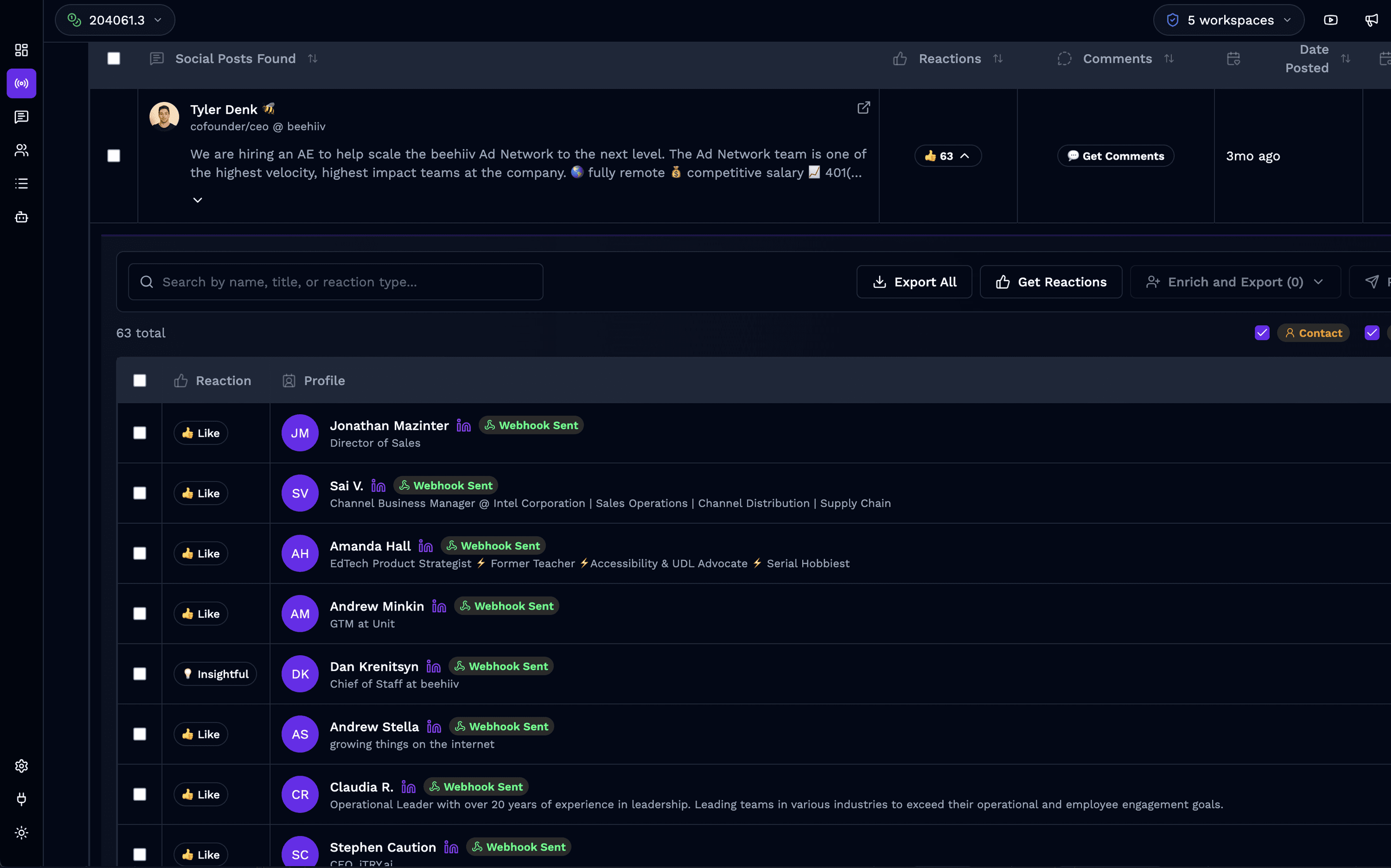Open settings gear in sidebar
The height and width of the screenshot is (868, 1391).
(x=21, y=766)
